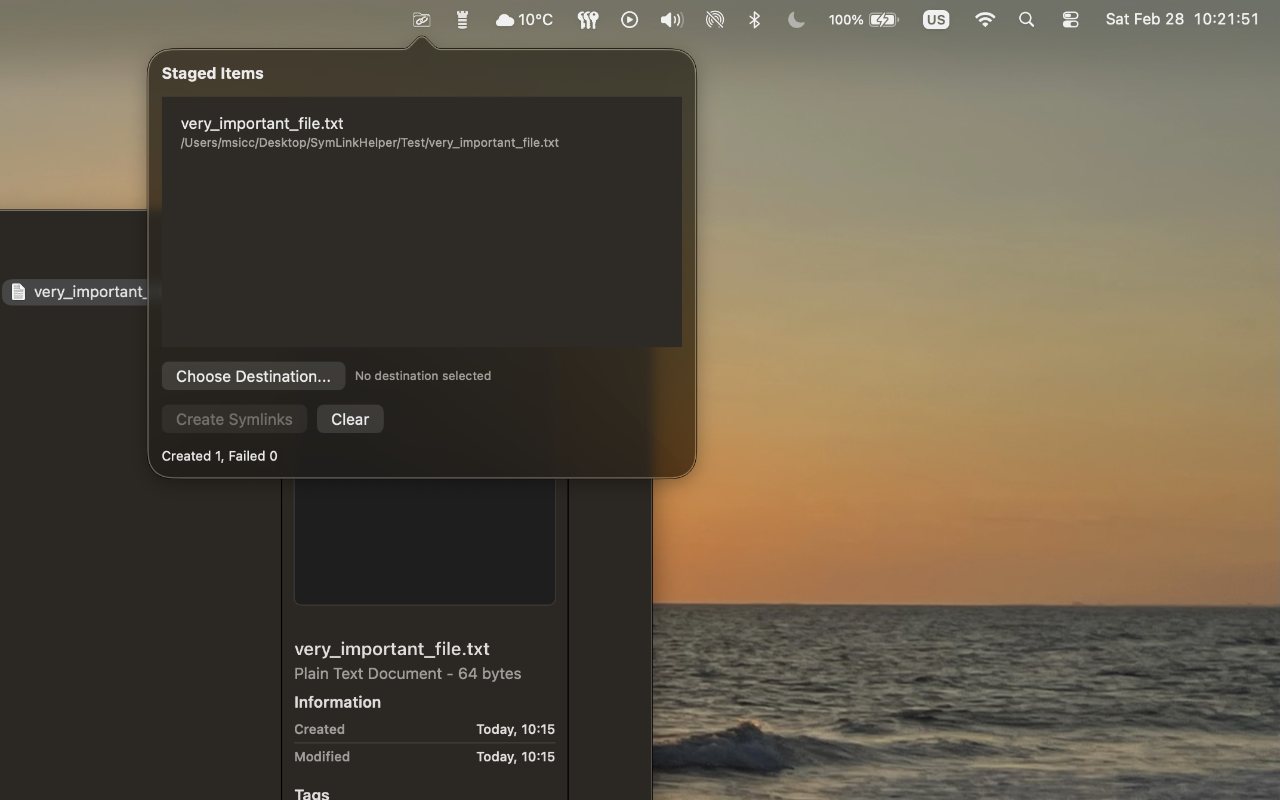Open Control Center in the menu bar

click(x=1069, y=19)
